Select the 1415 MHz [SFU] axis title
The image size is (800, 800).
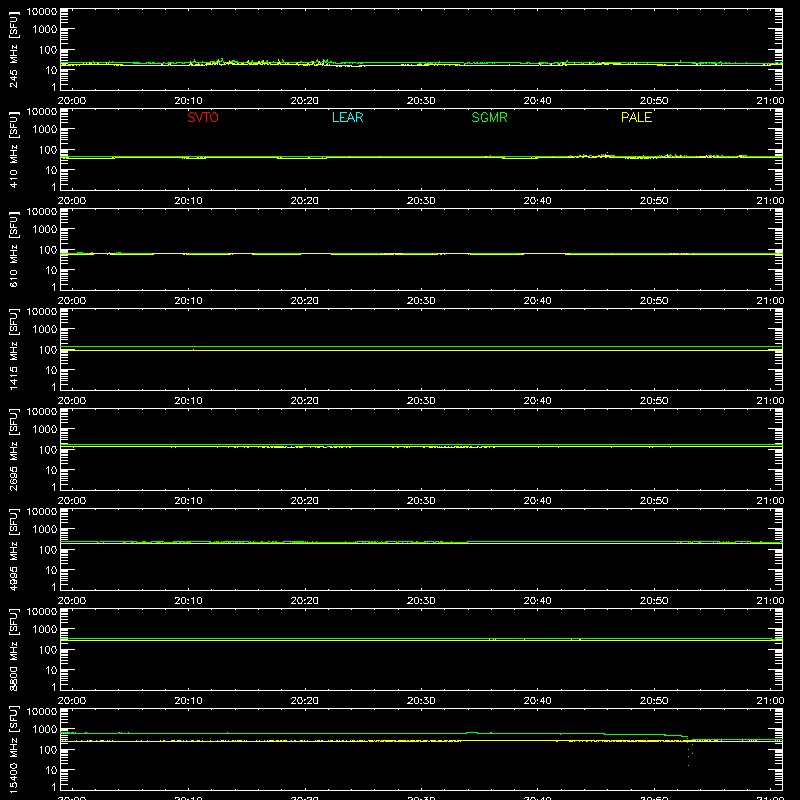point(14,349)
